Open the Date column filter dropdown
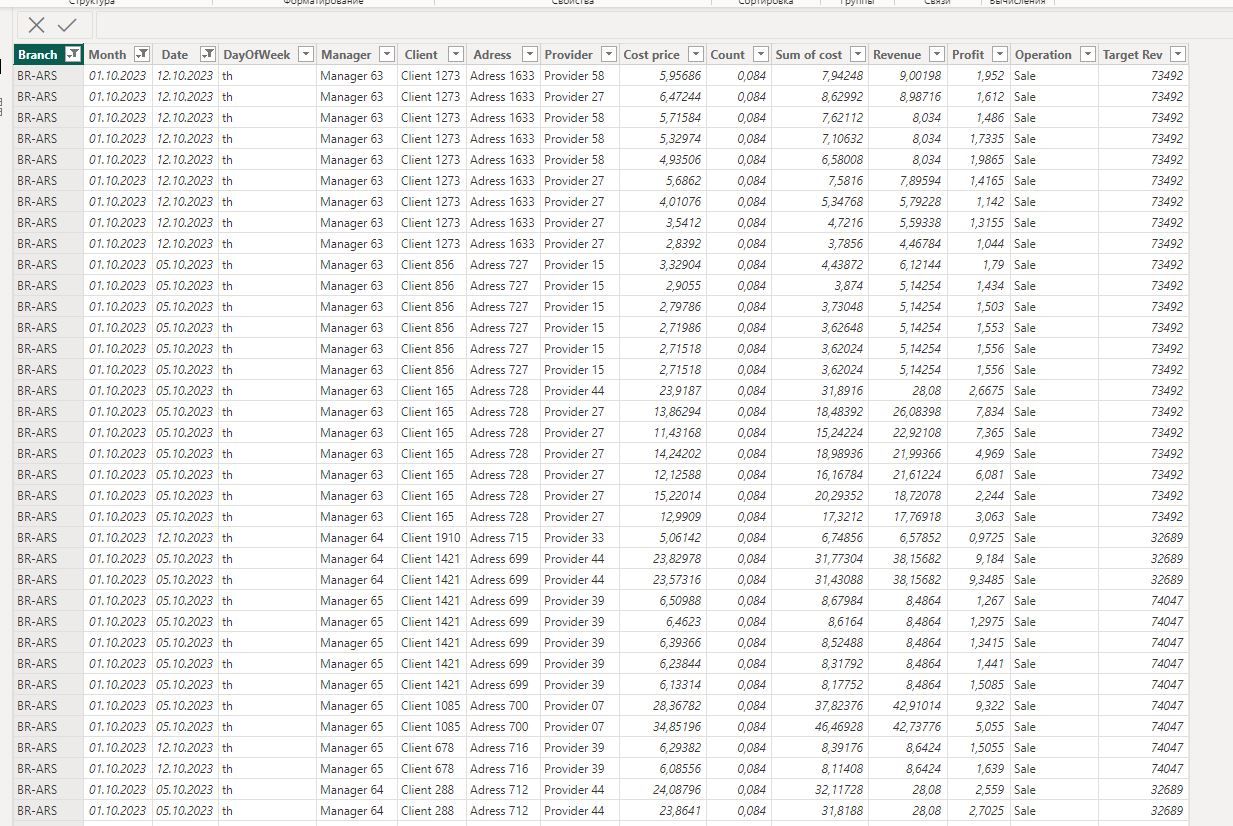This screenshot has width=1233, height=826. coord(208,55)
